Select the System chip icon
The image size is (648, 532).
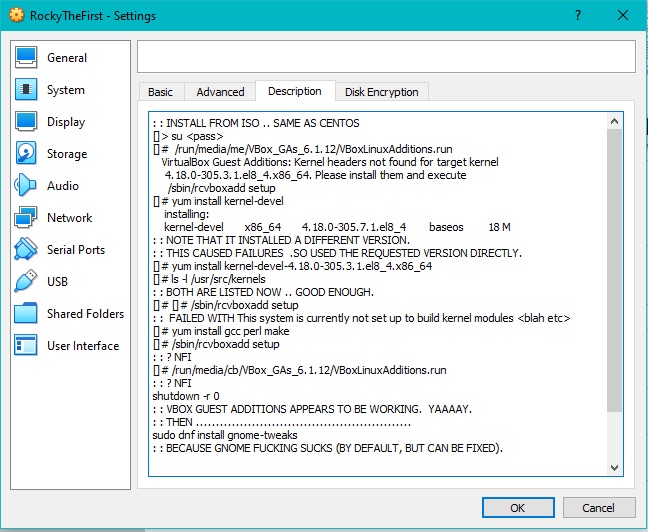click(x=26, y=89)
